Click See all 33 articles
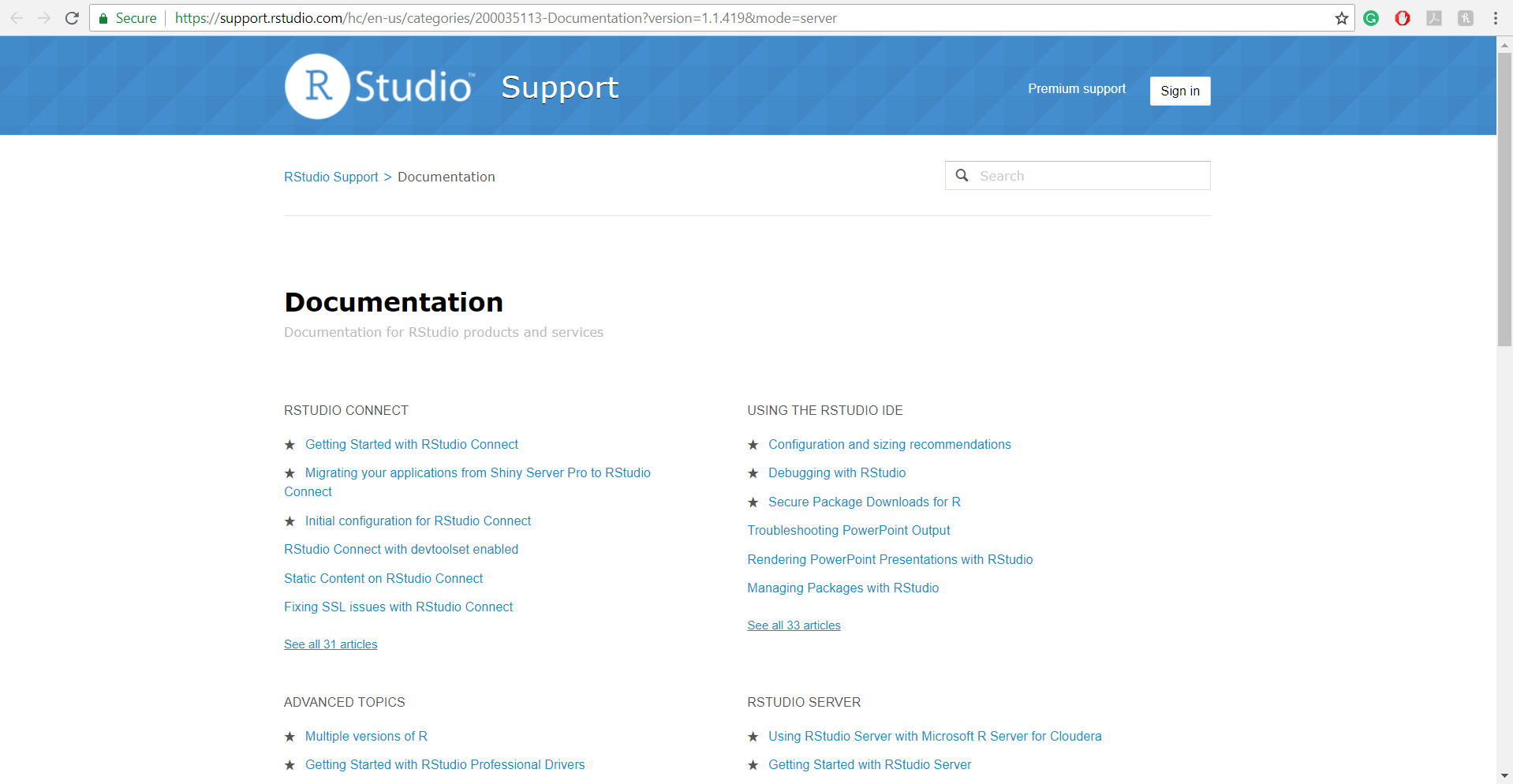Screen dimensions: 1513x784 click(x=794, y=625)
